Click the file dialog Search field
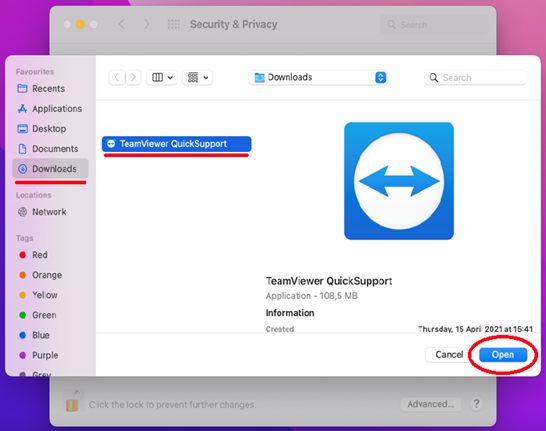Viewport: 546px width, 431px height. [476, 78]
